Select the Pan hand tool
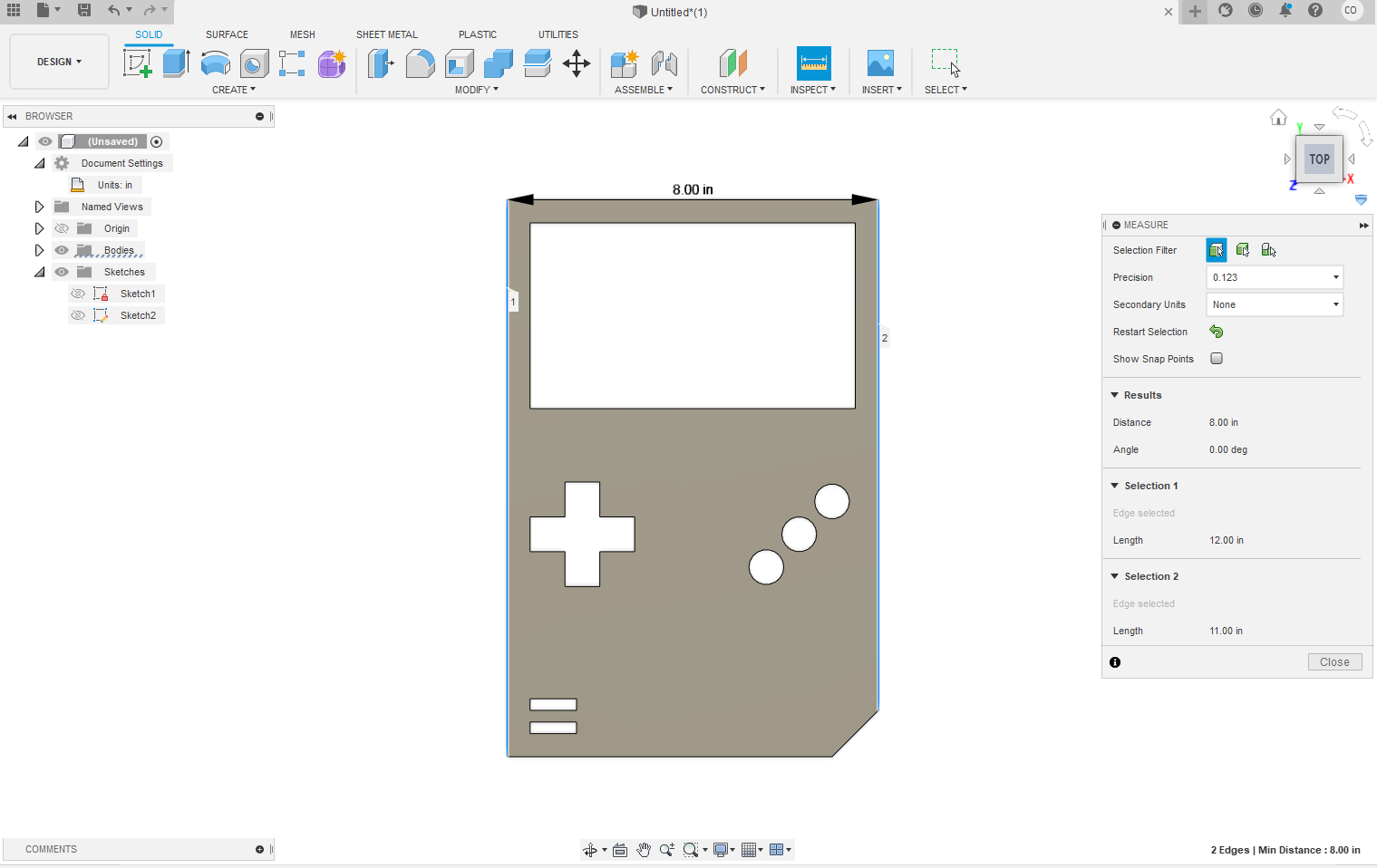 click(644, 850)
